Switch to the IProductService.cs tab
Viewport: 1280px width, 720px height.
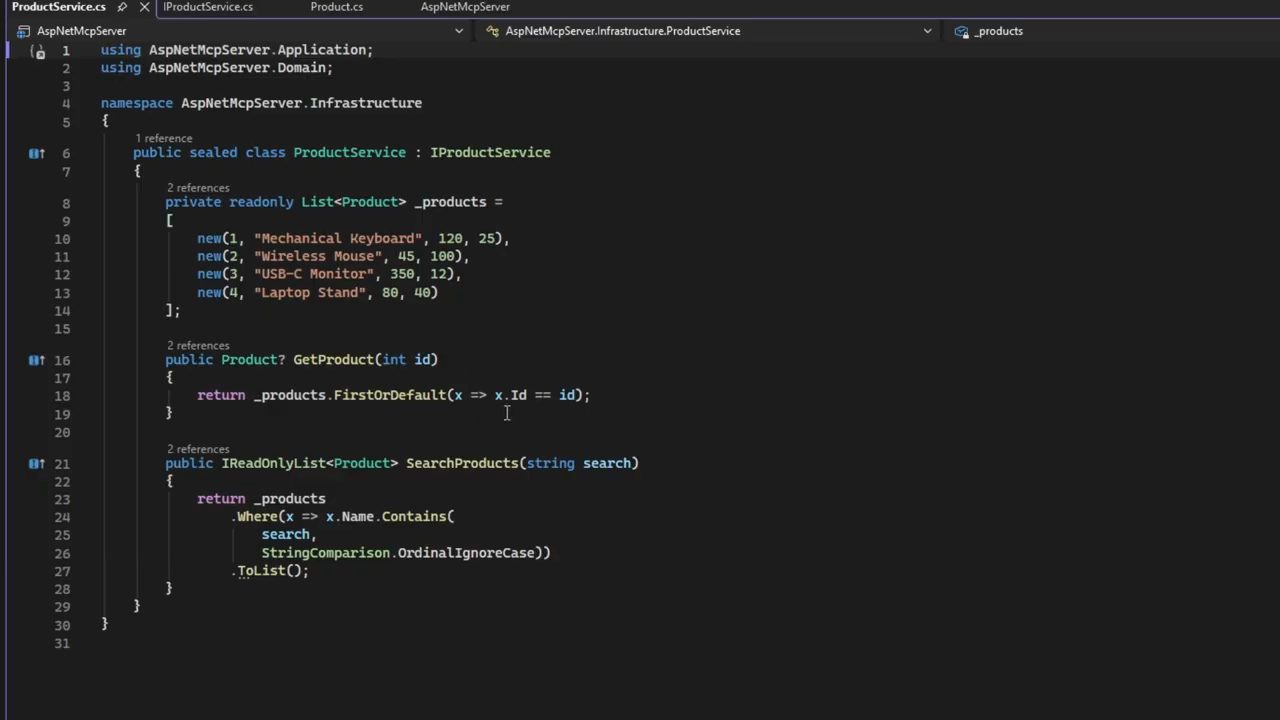point(208,7)
